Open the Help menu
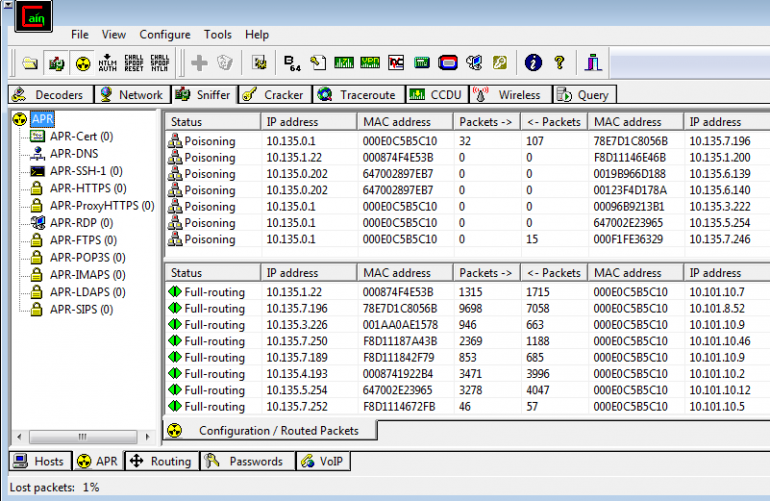The width and height of the screenshot is (770, 501). [257, 34]
